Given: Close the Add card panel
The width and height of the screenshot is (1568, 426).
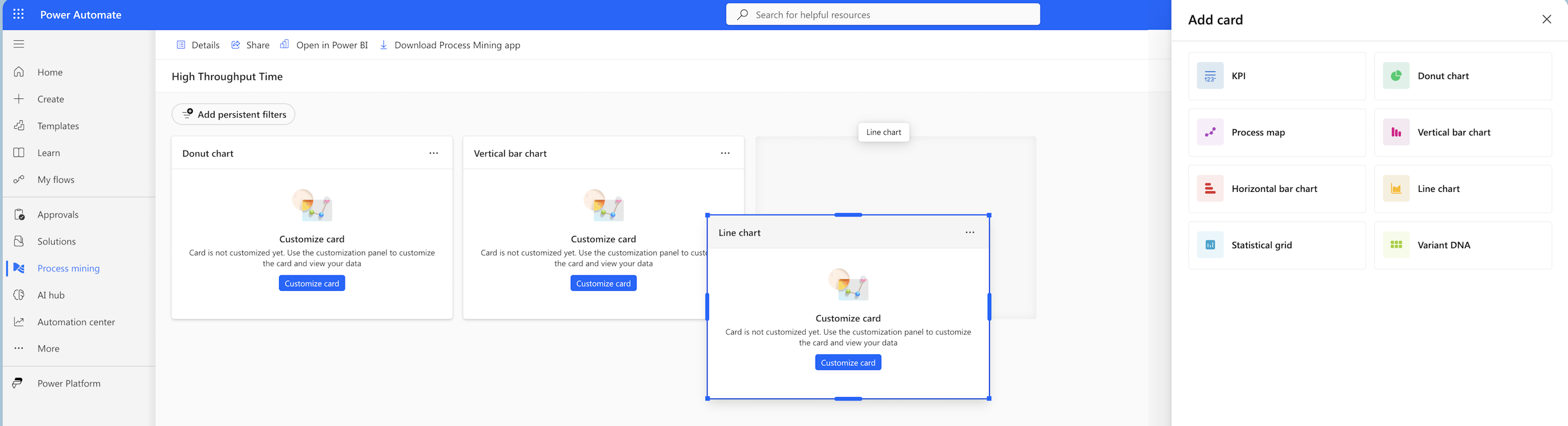Looking at the screenshot, I should pos(1547,19).
